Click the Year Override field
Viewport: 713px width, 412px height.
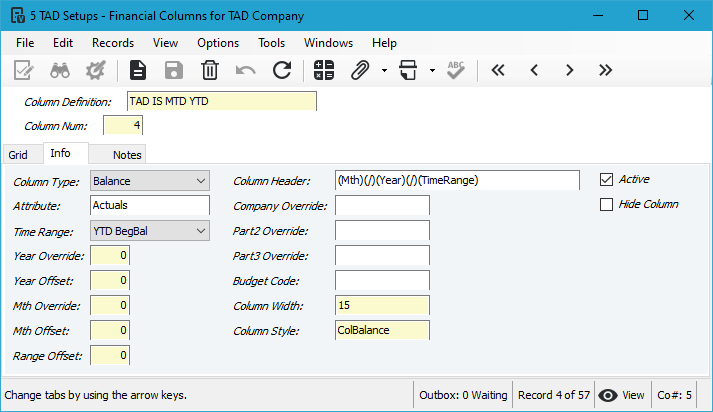[110, 255]
